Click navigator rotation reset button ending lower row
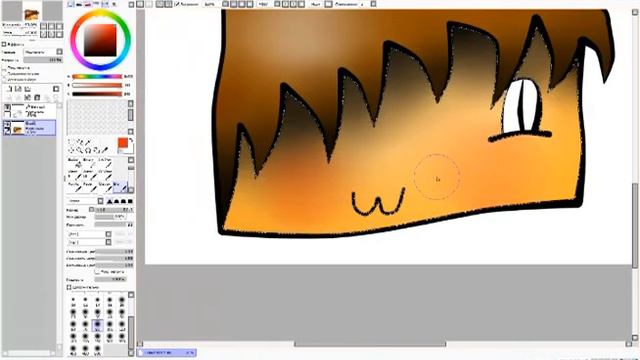 tap(60, 34)
